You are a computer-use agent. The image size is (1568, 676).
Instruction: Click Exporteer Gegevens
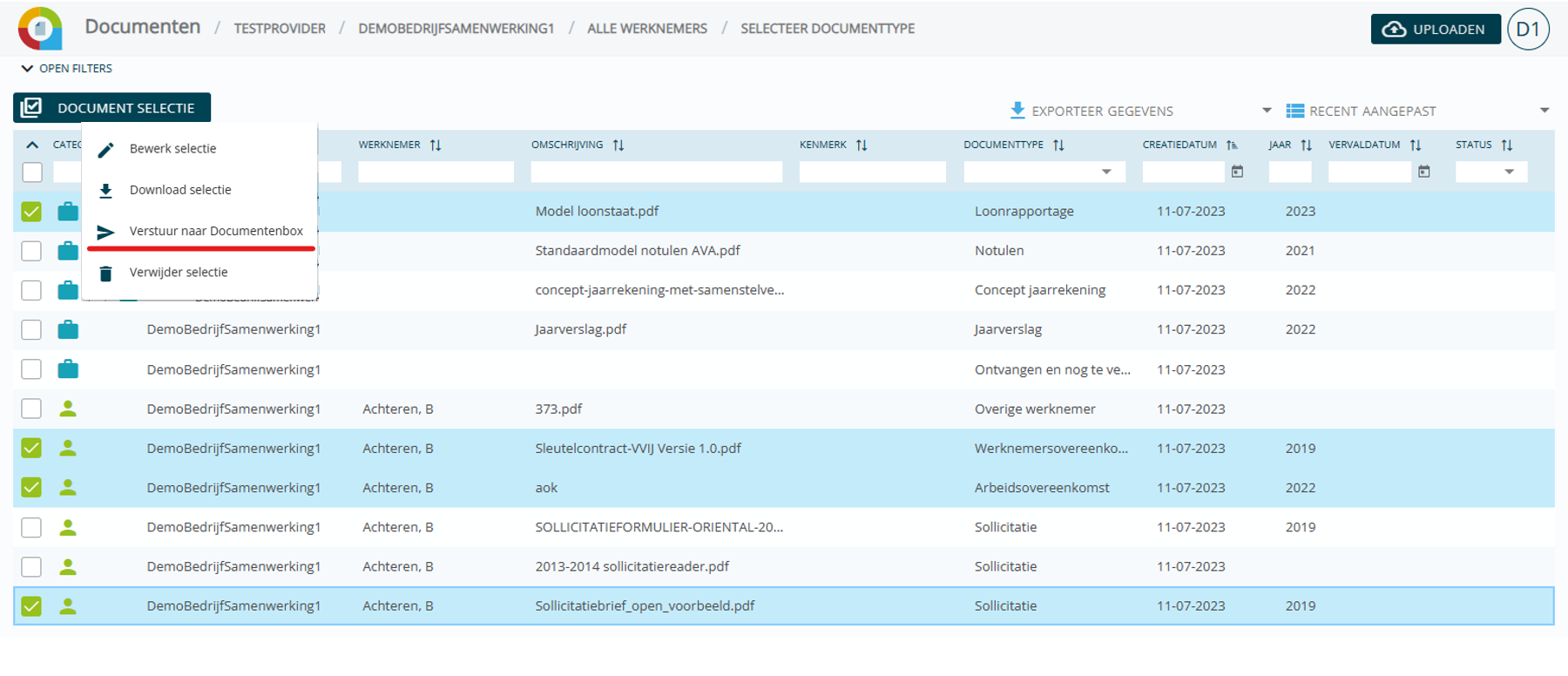pos(1092,111)
